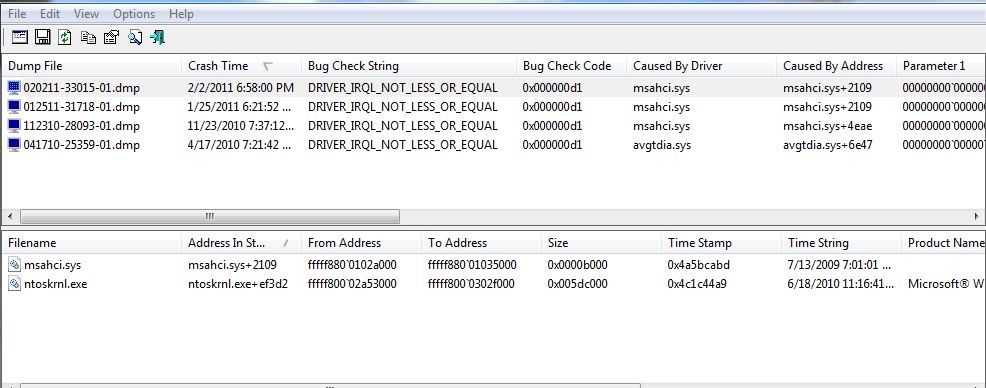
Task: Select dump file 012511-31718-01.dmp
Action: [x=82, y=107]
